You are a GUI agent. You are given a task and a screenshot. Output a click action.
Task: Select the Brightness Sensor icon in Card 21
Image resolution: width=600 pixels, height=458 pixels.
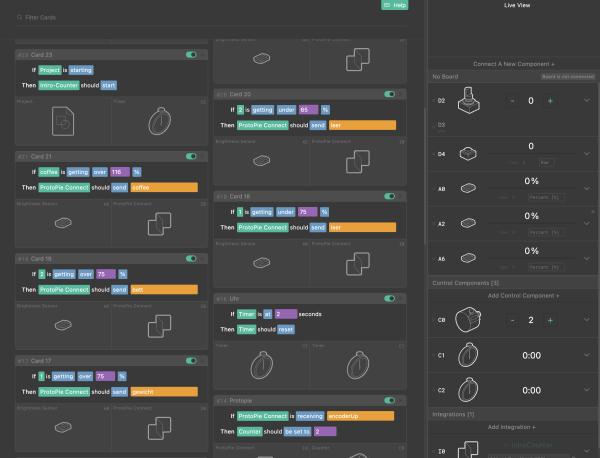click(x=63, y=223)
